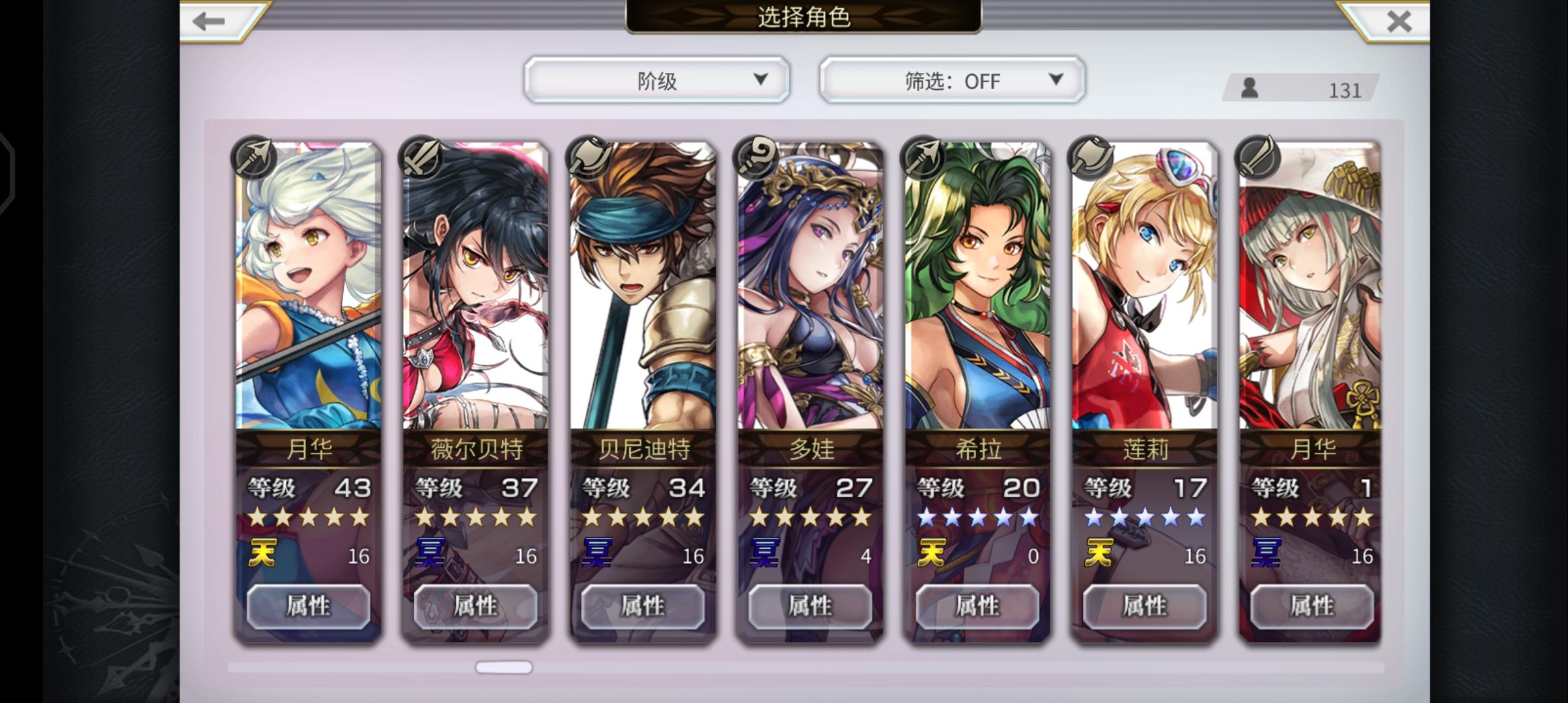Image resolution: width=1568 pixels, height=703 pixels.
Task: Tap the spear weapon icon on level 43 月华
Action: 253,158
